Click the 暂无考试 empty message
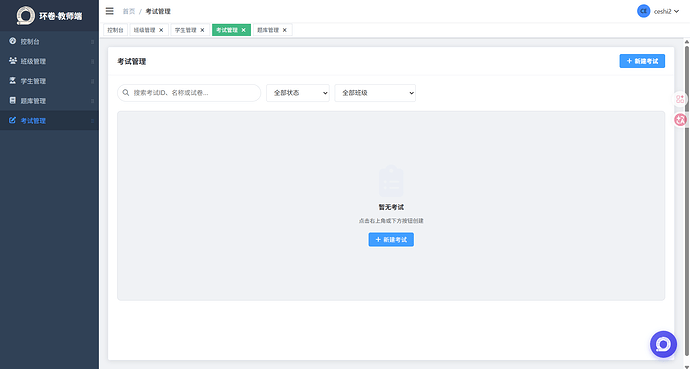Viewport: 690px width, 369px height. click(x=391, y=207)
